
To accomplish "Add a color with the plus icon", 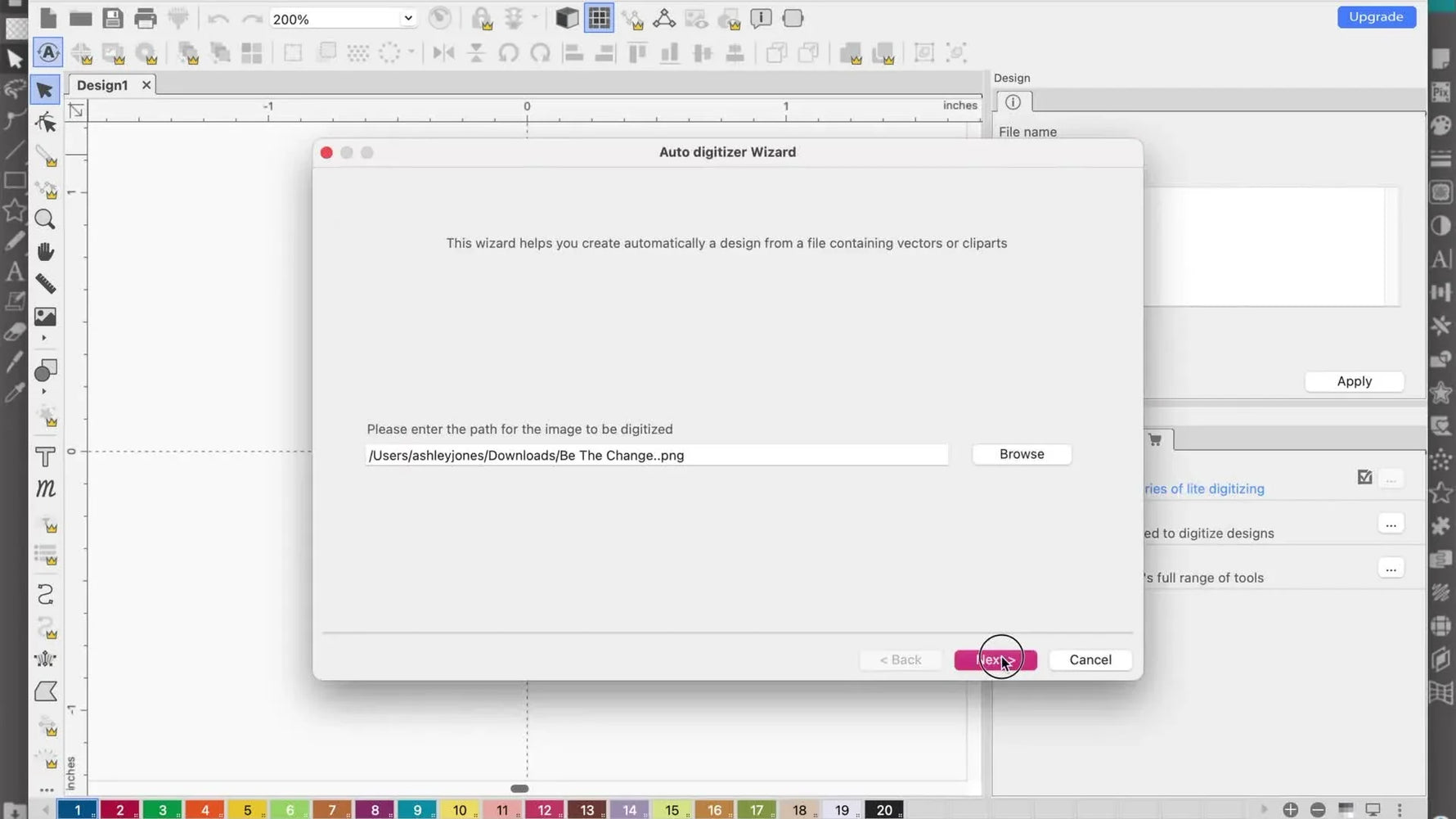I will [x=1291, y=809].
